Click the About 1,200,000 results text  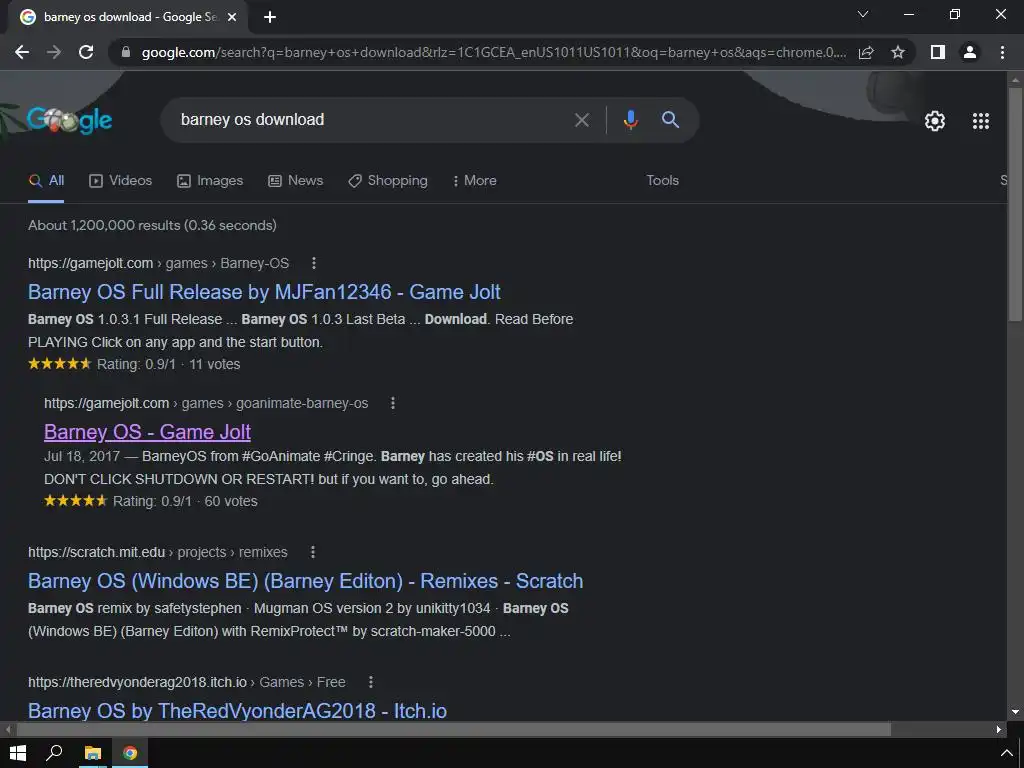pos(152,225)
